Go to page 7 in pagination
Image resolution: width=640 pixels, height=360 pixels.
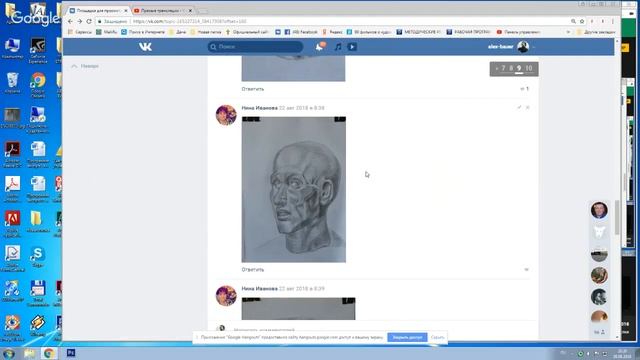503,68
